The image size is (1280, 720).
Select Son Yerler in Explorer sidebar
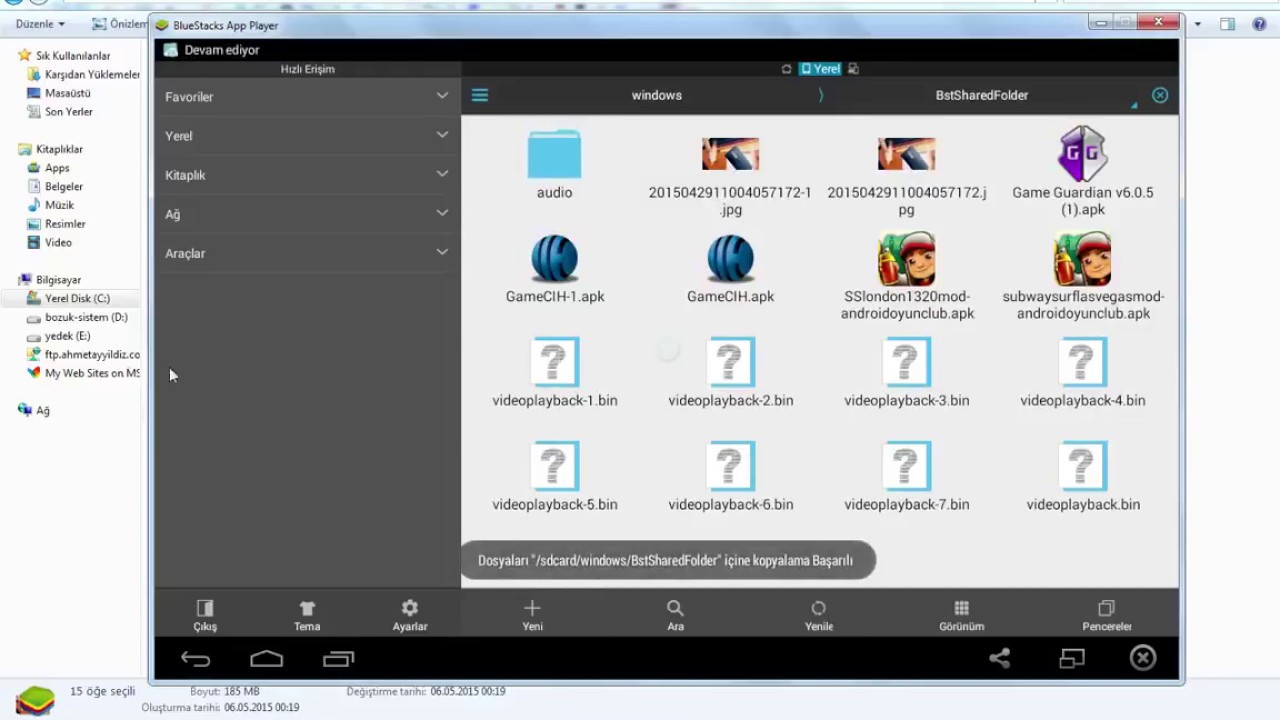(60, 112)
